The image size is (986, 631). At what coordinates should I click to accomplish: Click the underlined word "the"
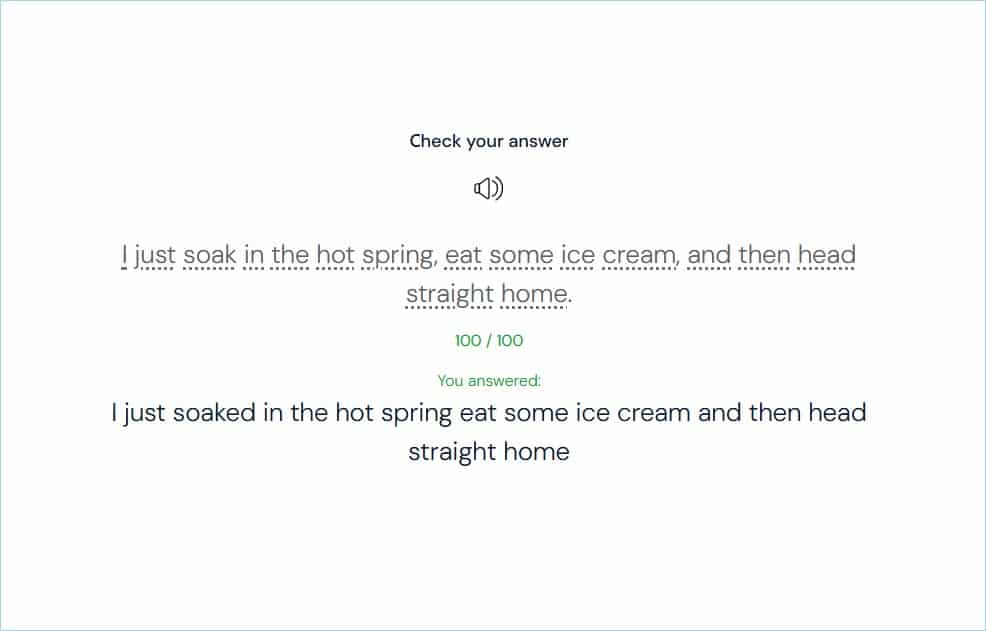[x=290, y=256]
